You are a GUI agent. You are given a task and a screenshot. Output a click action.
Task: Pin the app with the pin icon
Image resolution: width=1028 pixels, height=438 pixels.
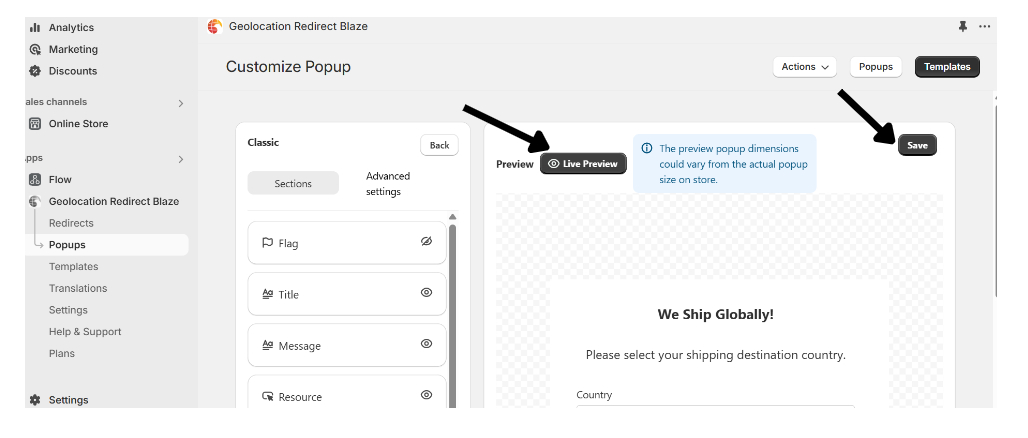pyautogui.click(x=962, y=26)
